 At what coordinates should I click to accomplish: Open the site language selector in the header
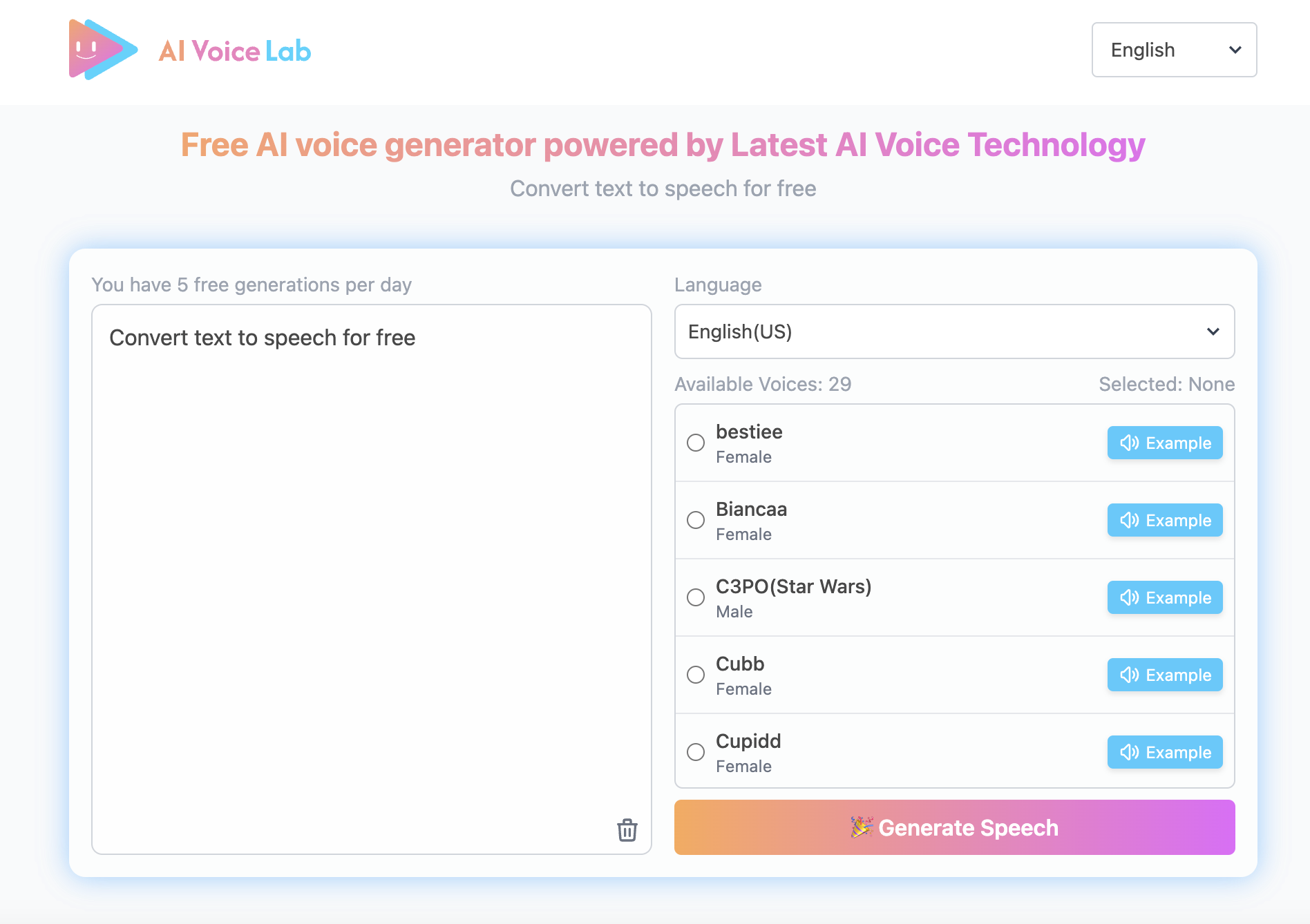coord(1173,50)
